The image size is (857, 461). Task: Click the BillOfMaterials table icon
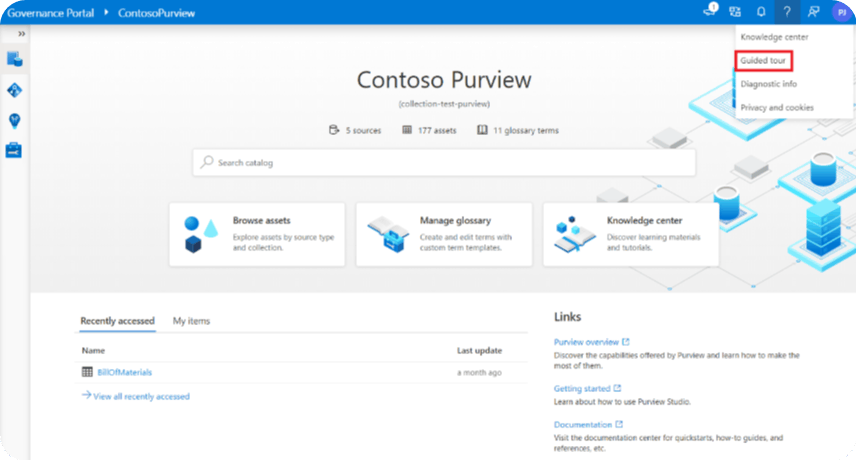(87, 372)
